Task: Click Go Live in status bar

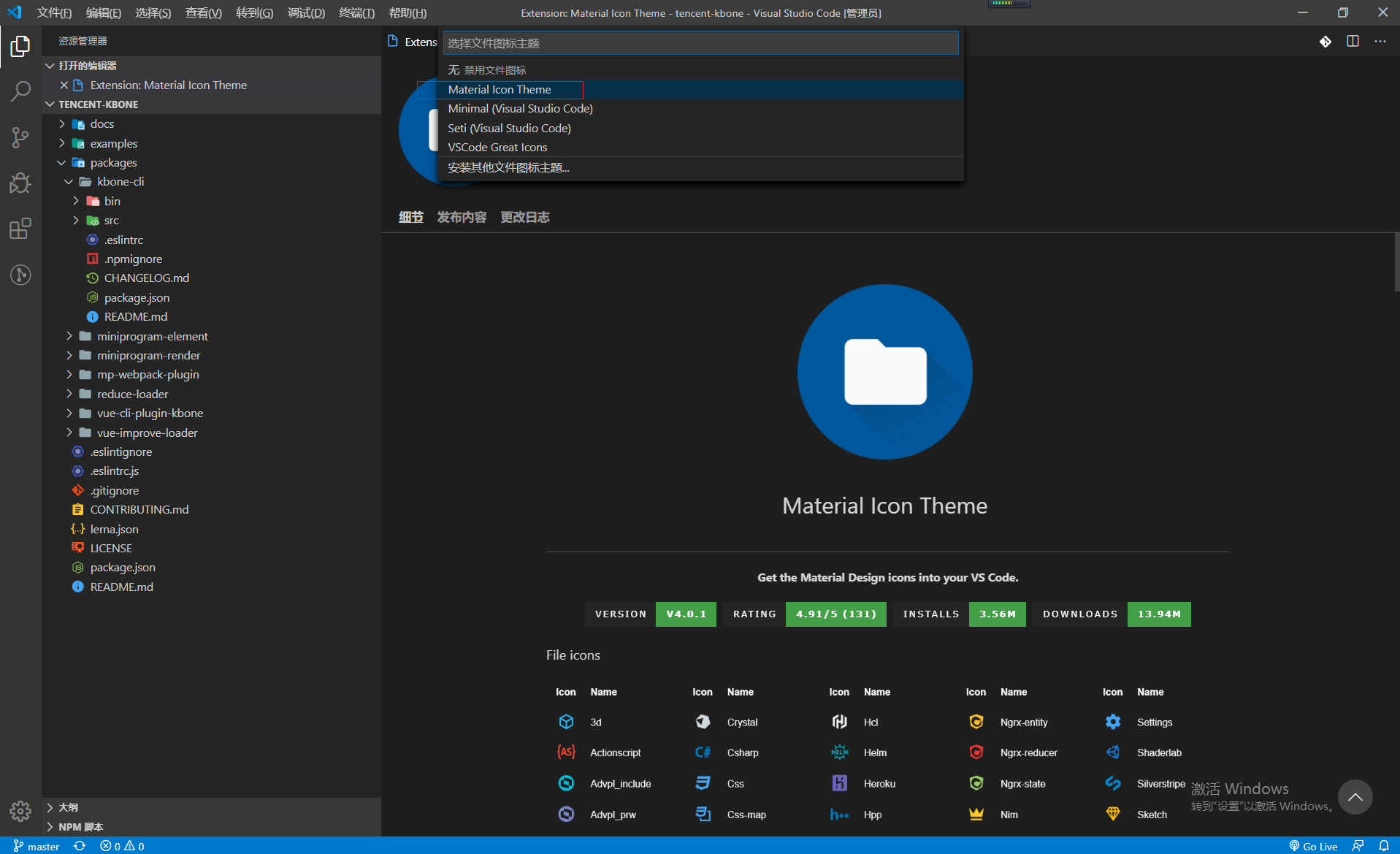Action: tap(1313, 846)
